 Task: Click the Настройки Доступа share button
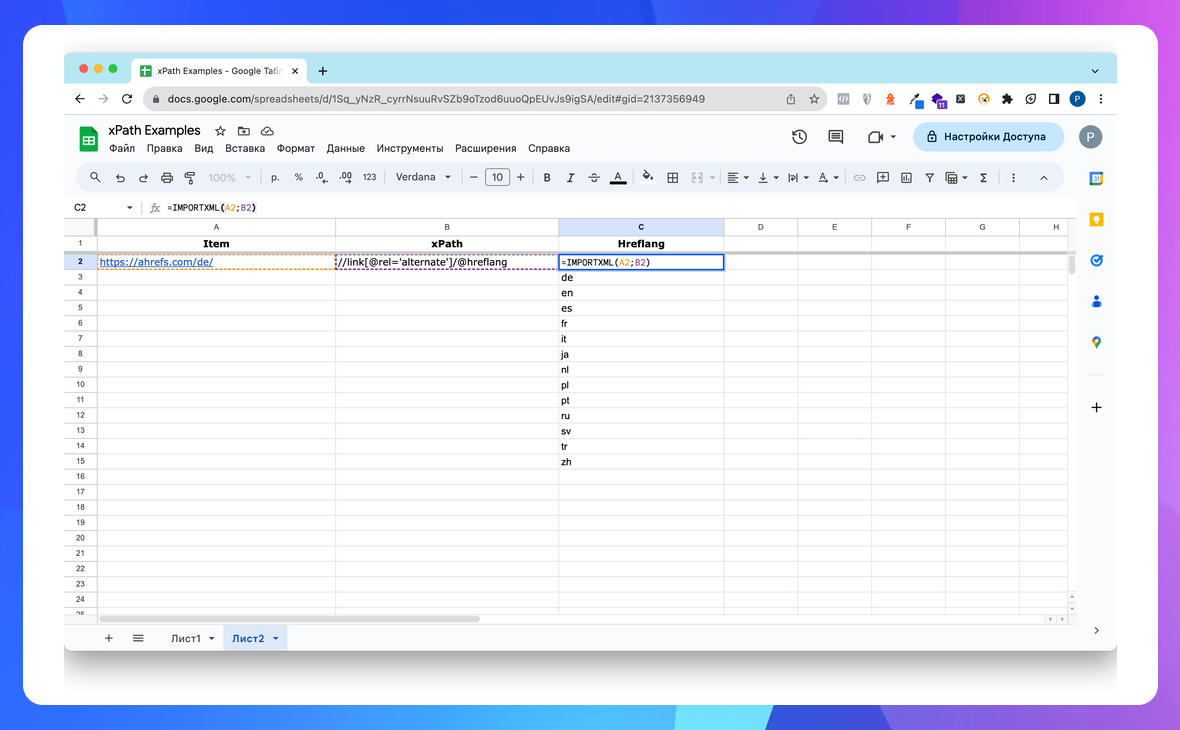coord(988,137)
